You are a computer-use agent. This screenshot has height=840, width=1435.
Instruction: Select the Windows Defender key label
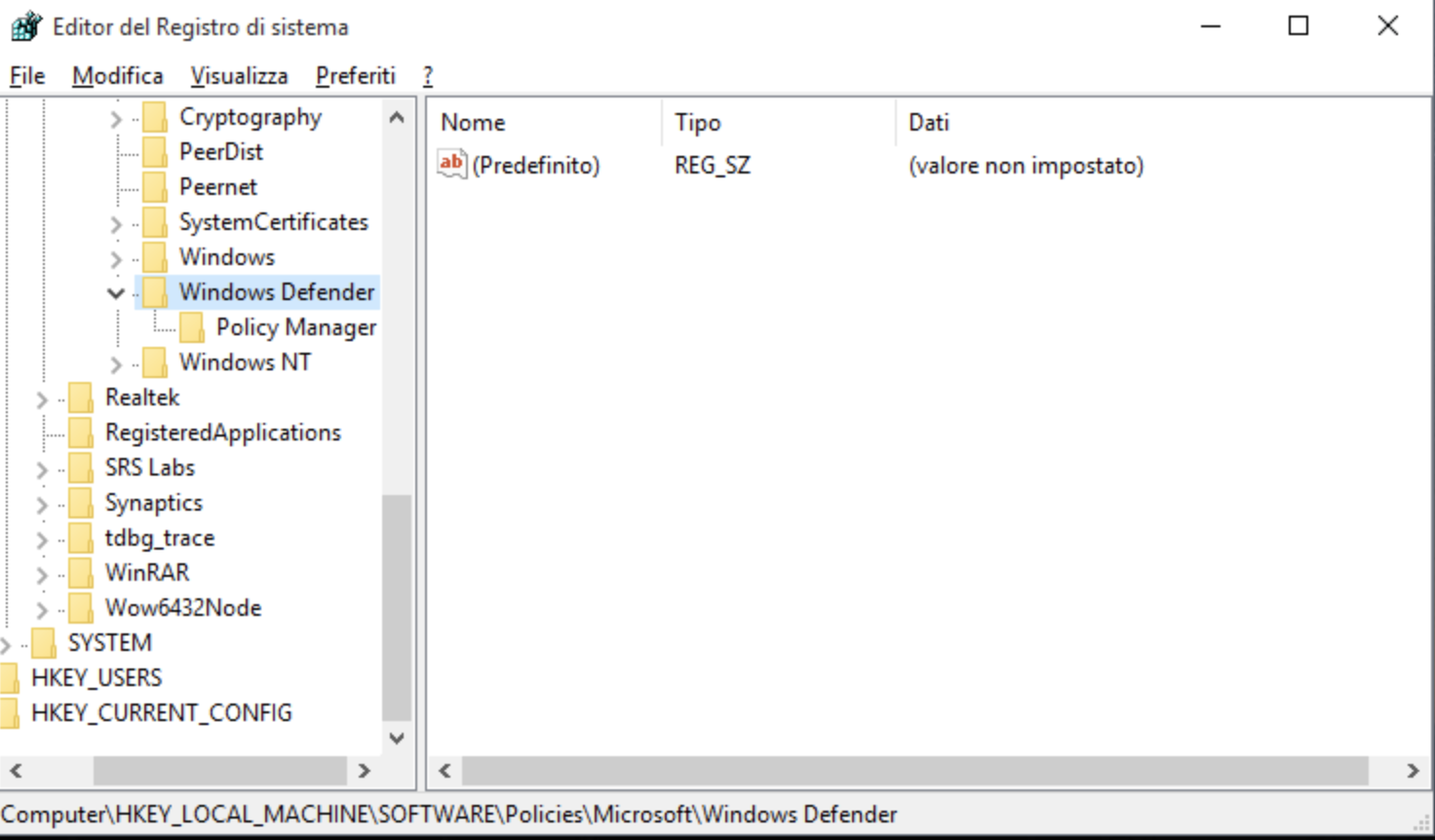click(x=277, y=291)
